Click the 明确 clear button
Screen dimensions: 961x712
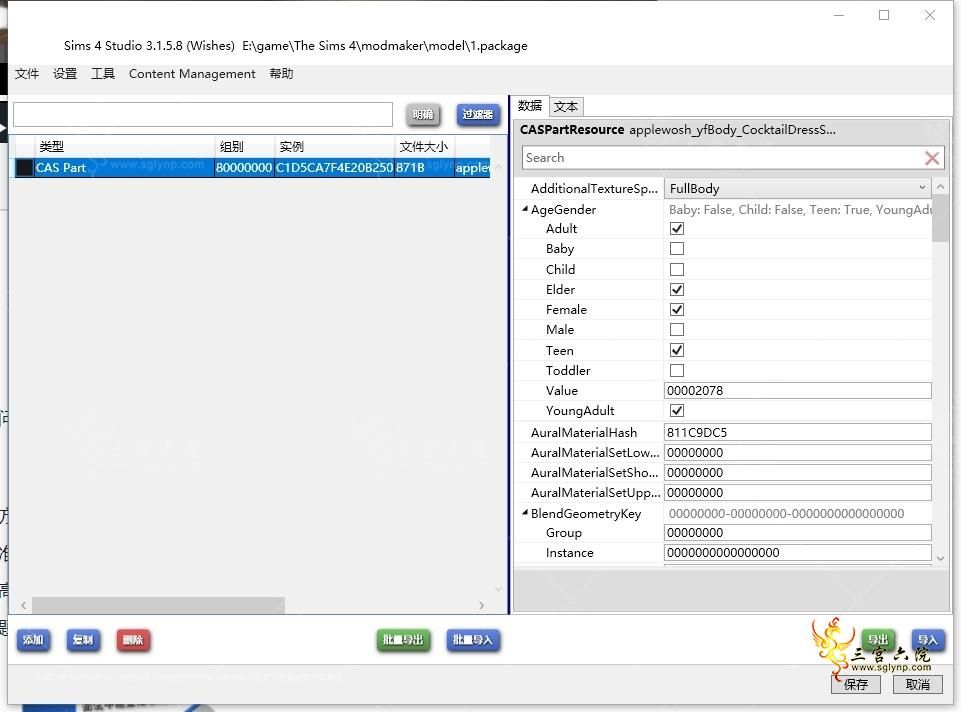pyautogui.click(x=423, y=115)
